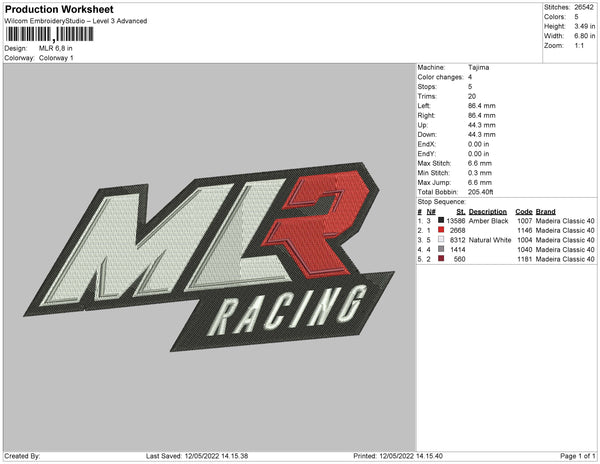Click the N# column header
Viewport: 600px width, 464px height.
click(x=431, y=212)
